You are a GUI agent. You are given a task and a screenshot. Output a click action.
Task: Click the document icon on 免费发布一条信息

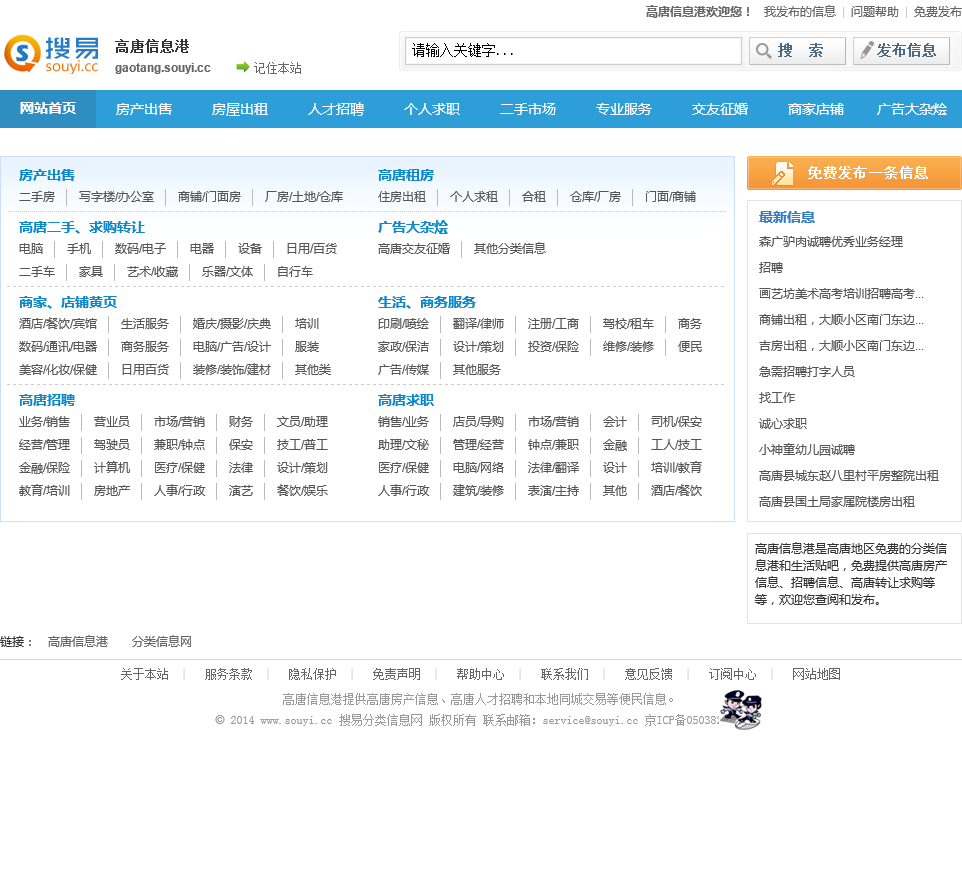(782, 173)
